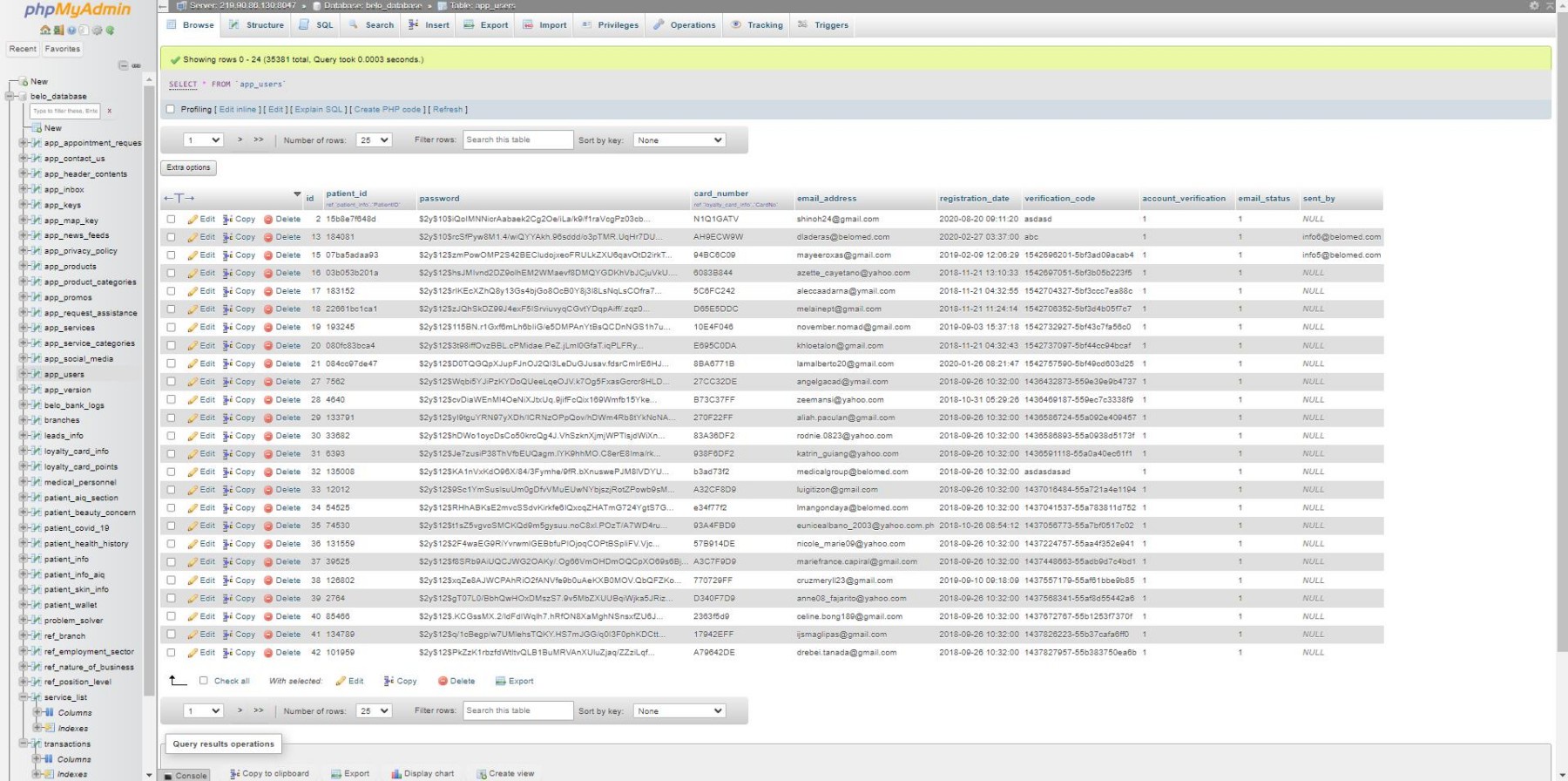Open Display chart icon in query results
Screen dimensions: 1568x781
pyautogui.click(x=396, y=774)
